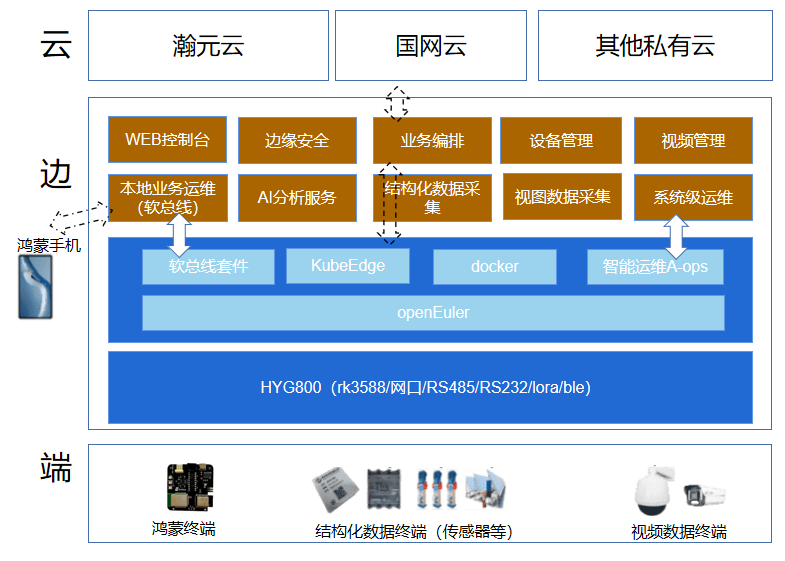785x561 pixels.
Task: Click the docker box
Action: pos(495,267)
